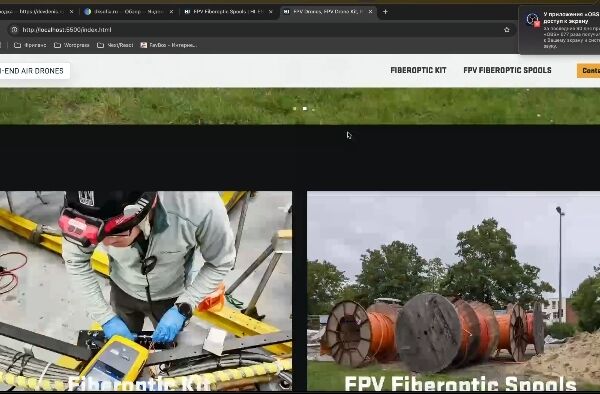600x394 pixels.
Task: Open the Фриланс bookmarks folder
Action: (30, 45)
